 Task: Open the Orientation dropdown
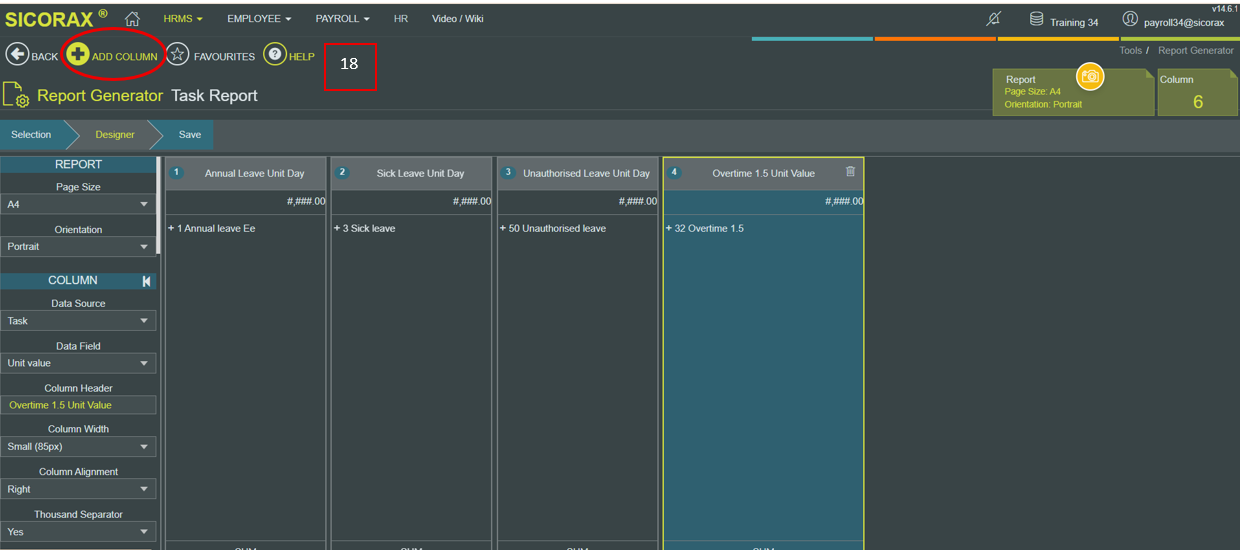click(78, 246)
